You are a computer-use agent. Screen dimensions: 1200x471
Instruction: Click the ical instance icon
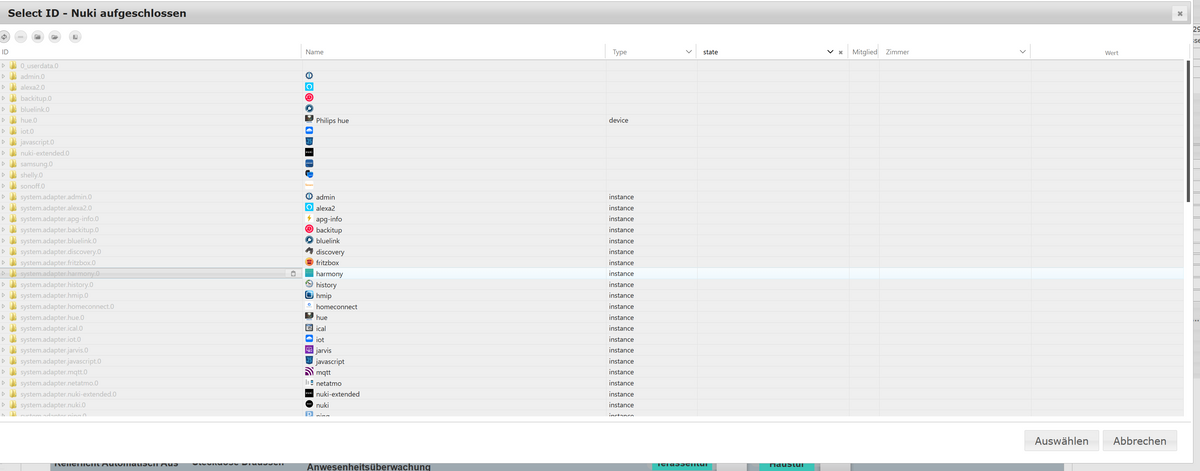tap(309, 328)
